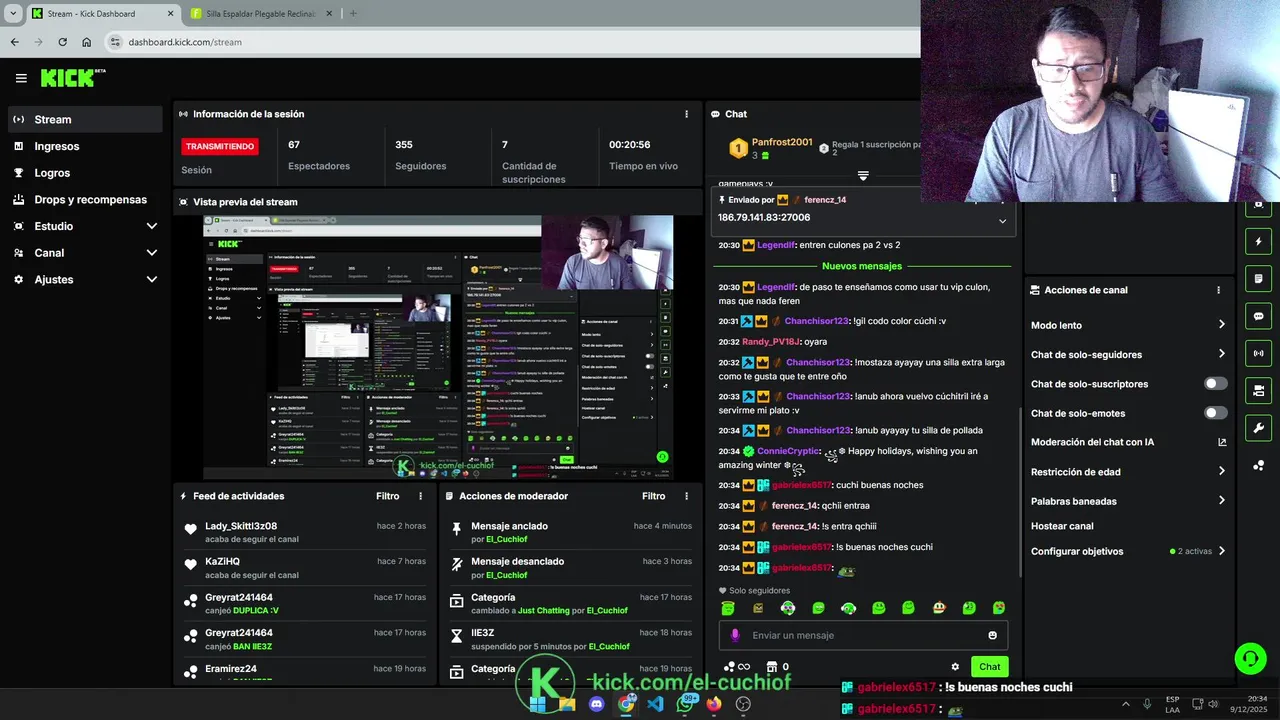Open Información de la sesión options menu

pyautogui.click(x=686, y=114)
